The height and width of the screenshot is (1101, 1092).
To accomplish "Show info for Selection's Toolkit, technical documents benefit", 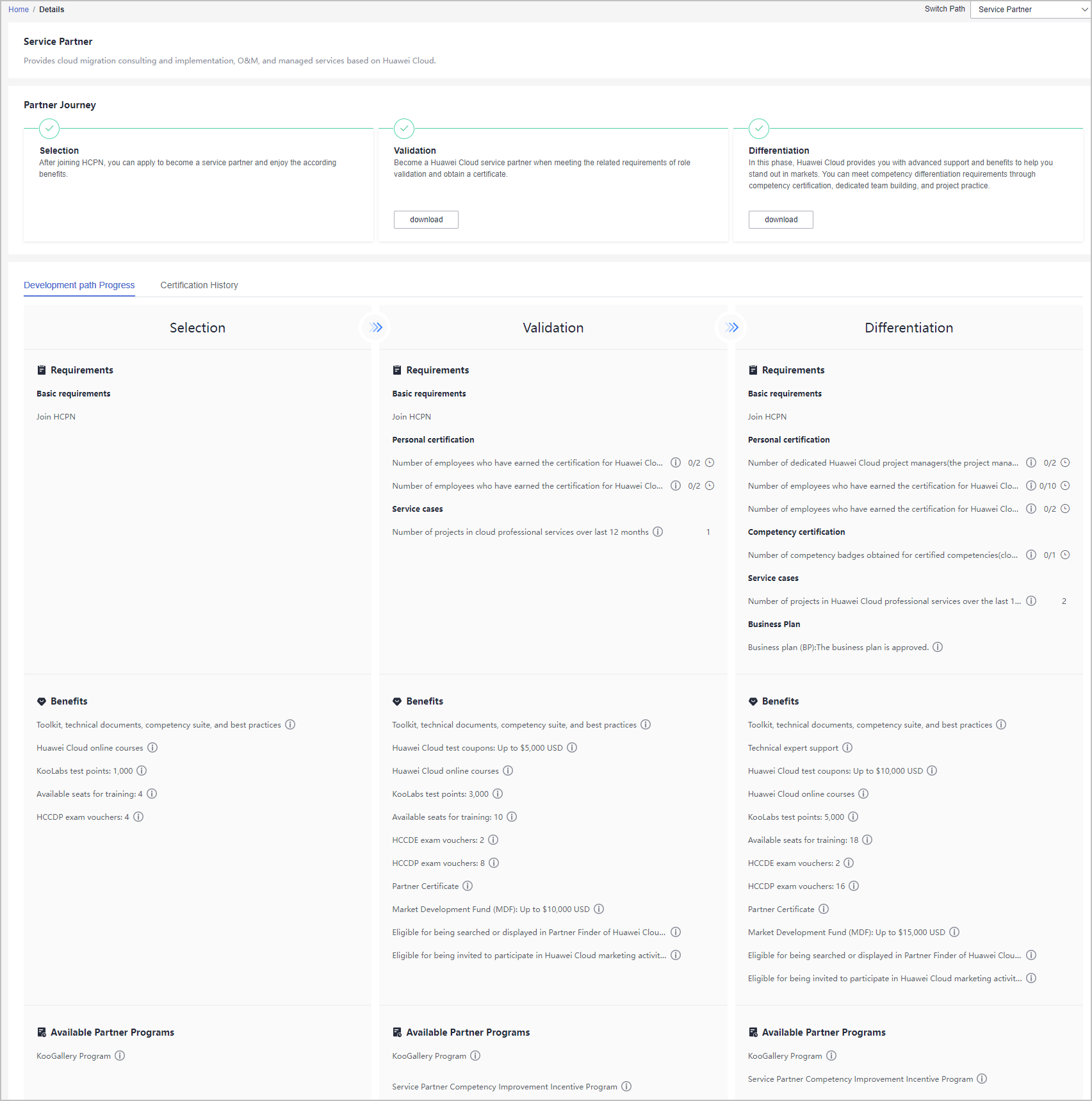I will 290,724.
